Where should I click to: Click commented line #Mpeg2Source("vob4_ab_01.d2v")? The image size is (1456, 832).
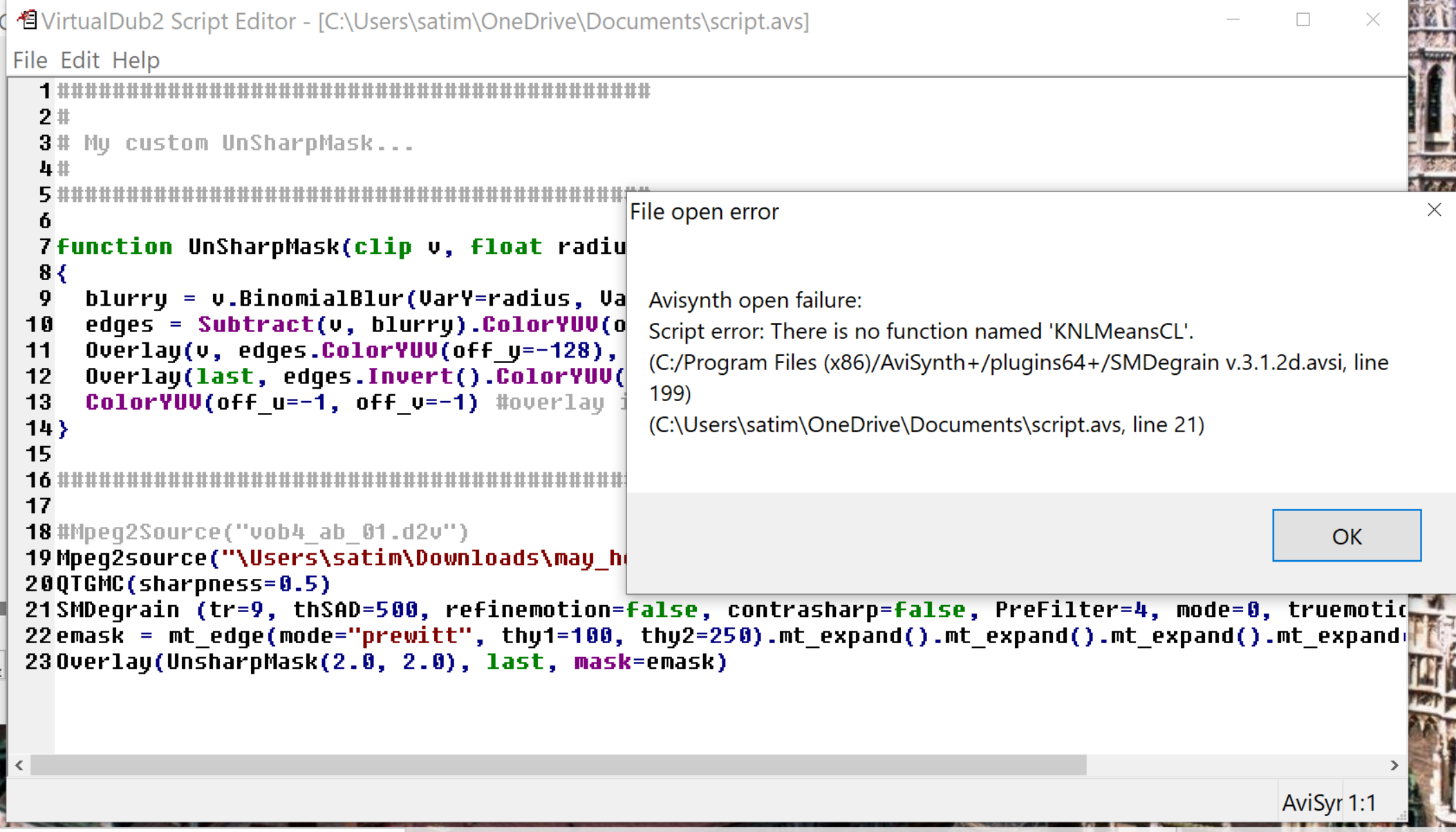tap(263, 533)
